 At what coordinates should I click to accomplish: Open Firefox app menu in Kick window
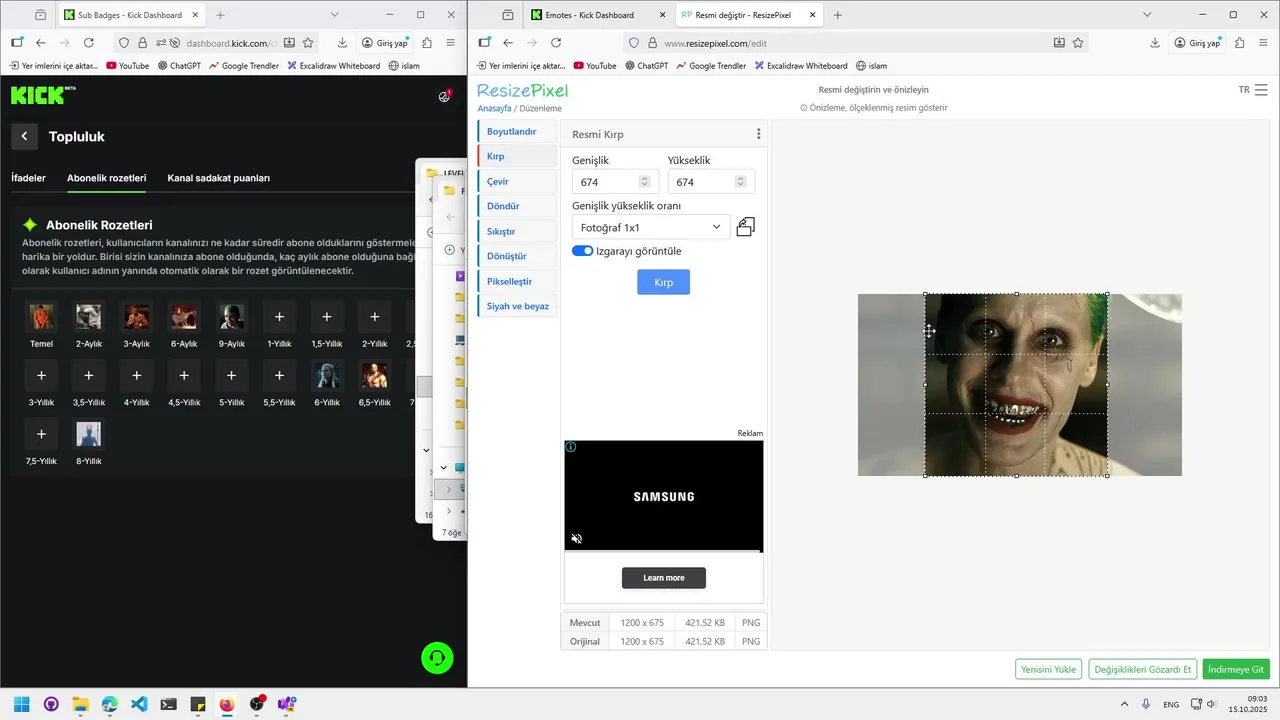[451, 43]
